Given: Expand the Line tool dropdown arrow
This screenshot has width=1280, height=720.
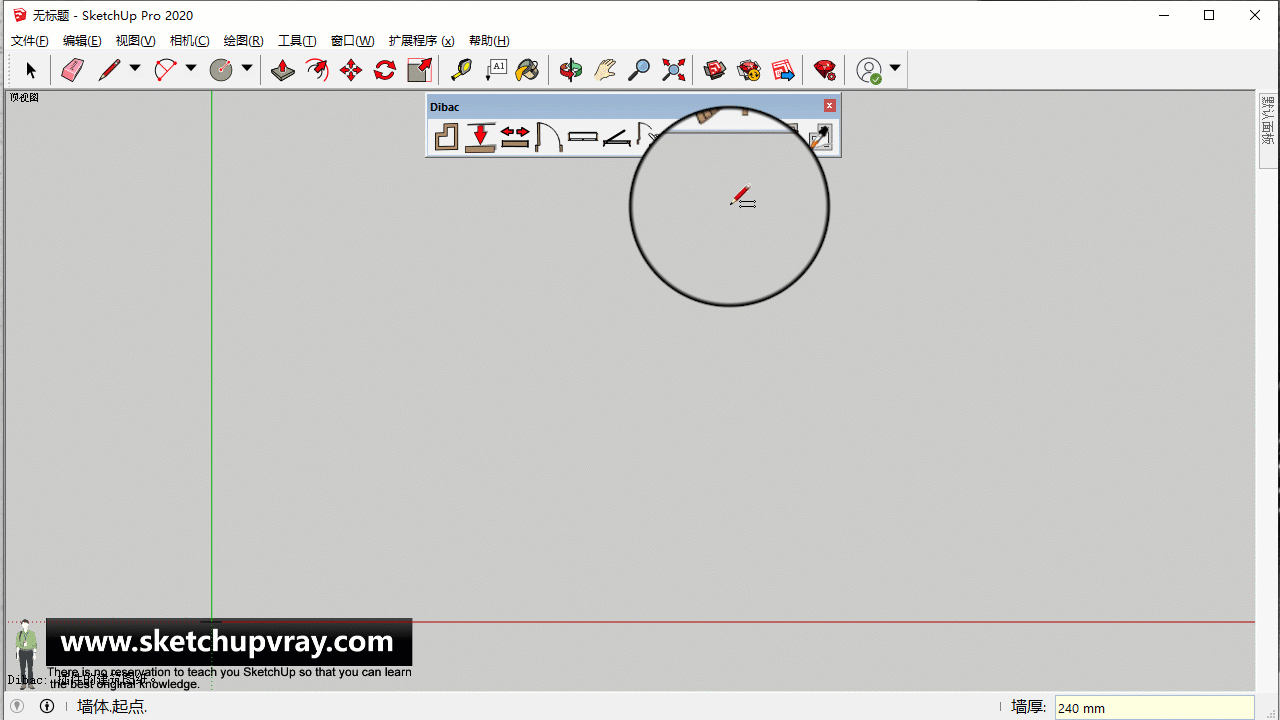Looking at the screenshot, I should [135, 69].
